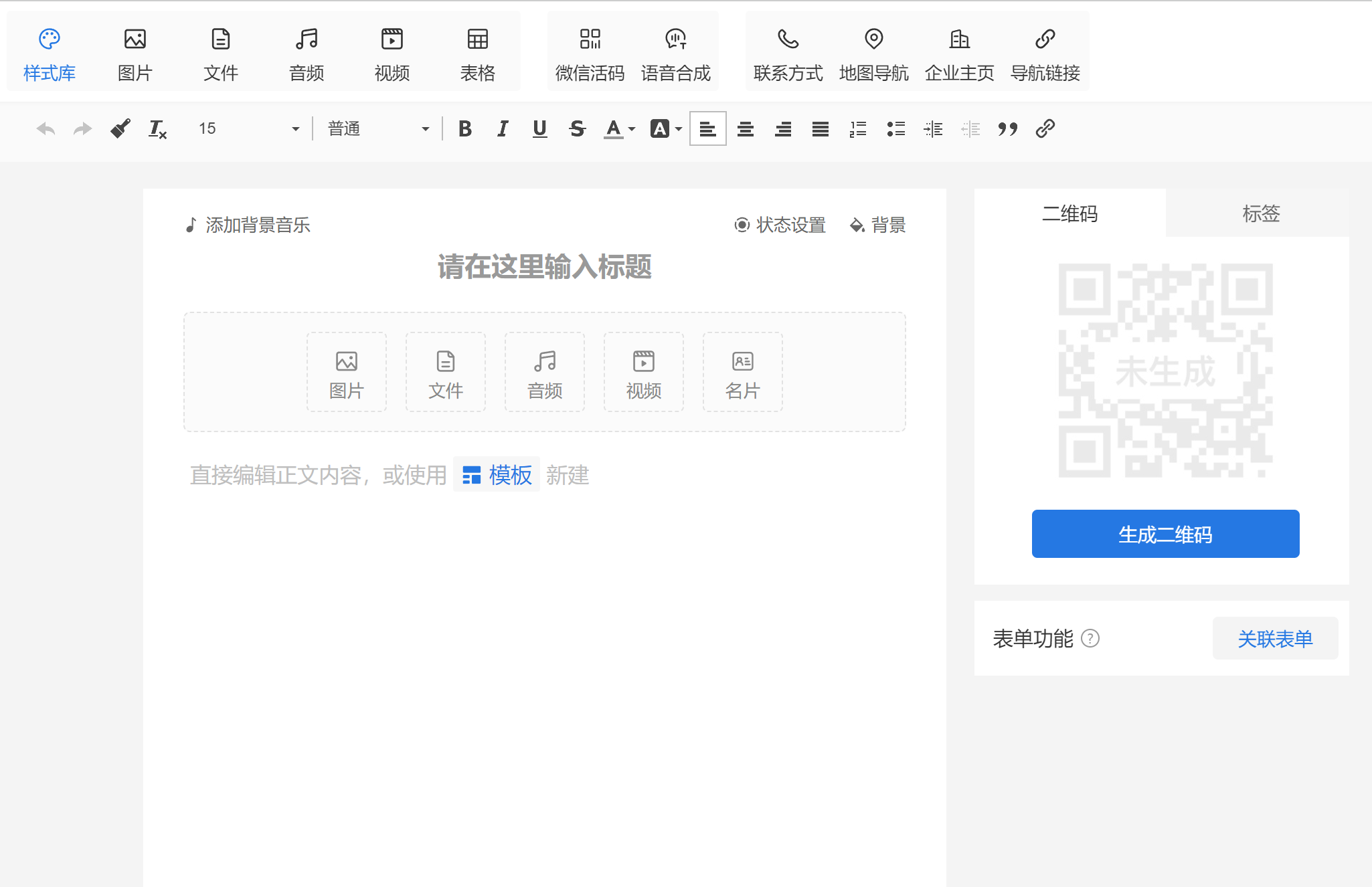Open the font size 15 dropdown

(249, 128)
